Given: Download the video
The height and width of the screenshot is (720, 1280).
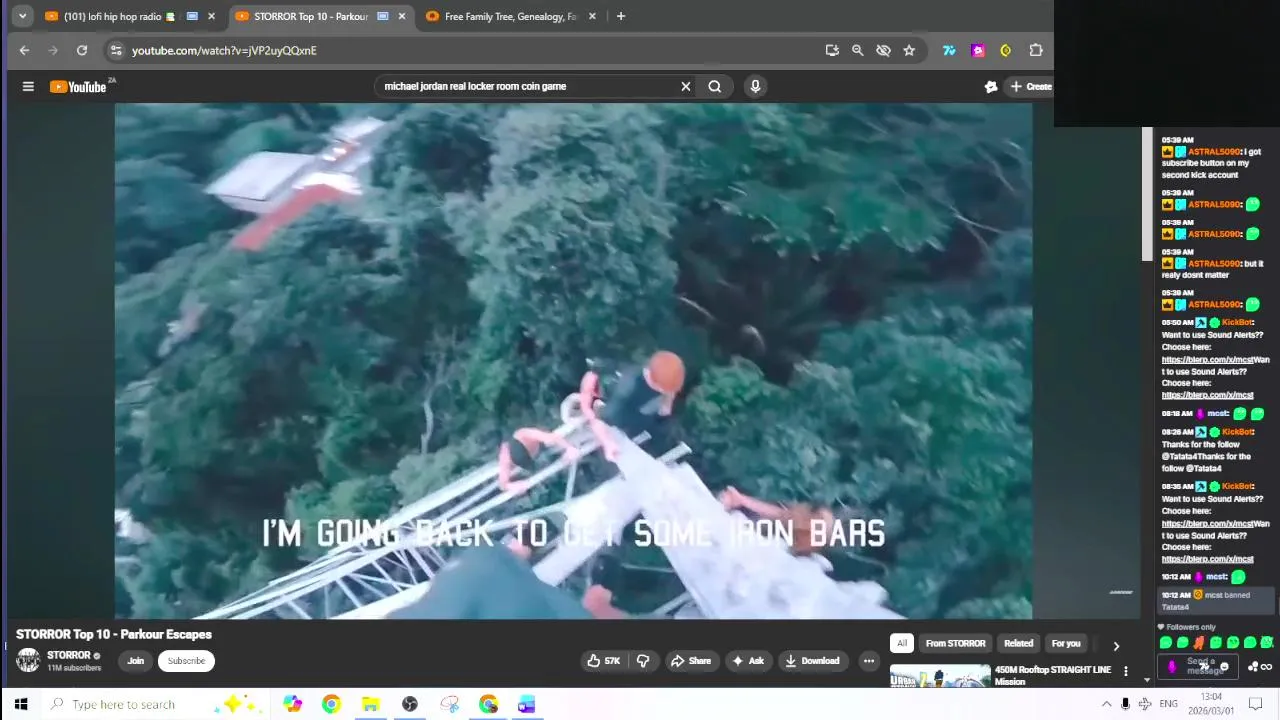Looking at the screenshot, I should click(x=812, y=660).
